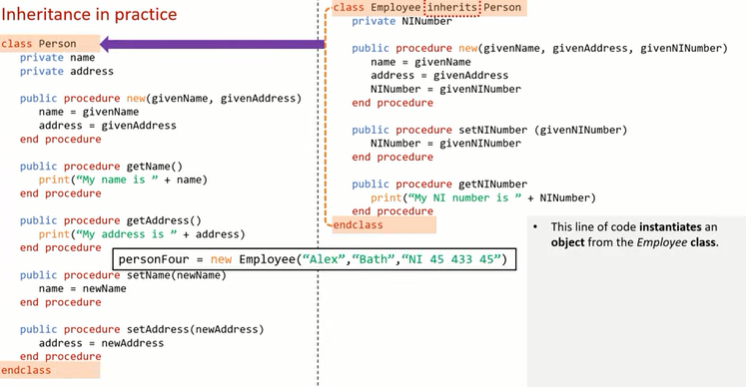Screen dimensions: 746x387
Task: Click the "My NI number is" print statement
Action: [483, 198]
